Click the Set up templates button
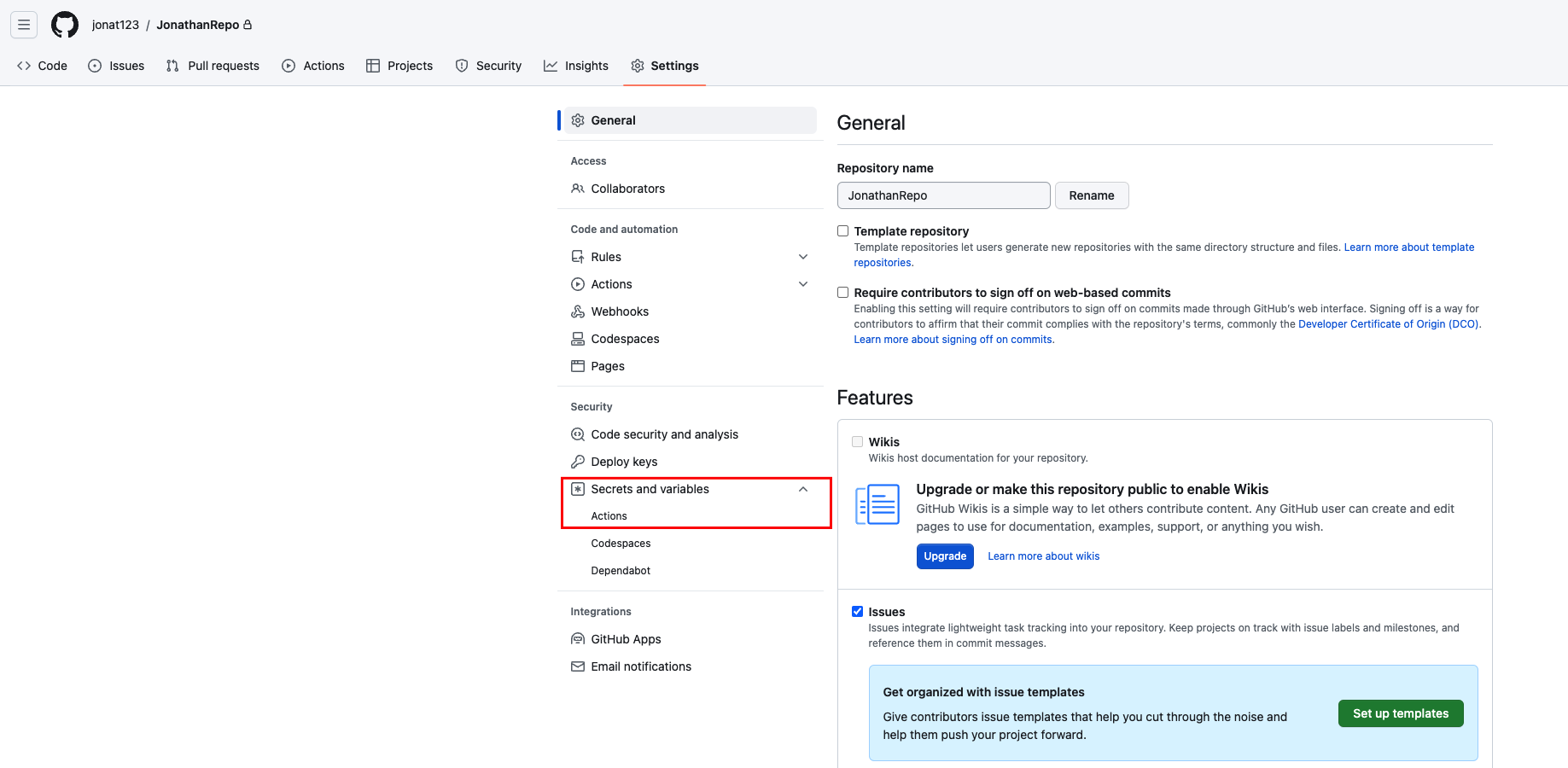The image size is (1568, 768). (x=1400, y=713)
